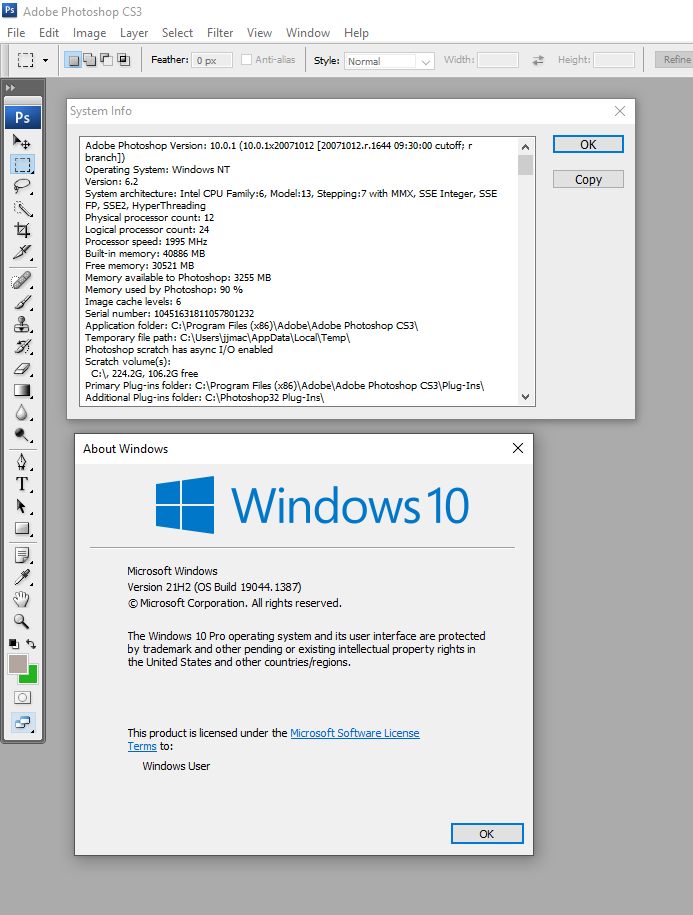Image resolution: width=693 pixels, height=915 pixels.
Task: Open the Style dropdown showing Normal
Action: tap(389, 61)
